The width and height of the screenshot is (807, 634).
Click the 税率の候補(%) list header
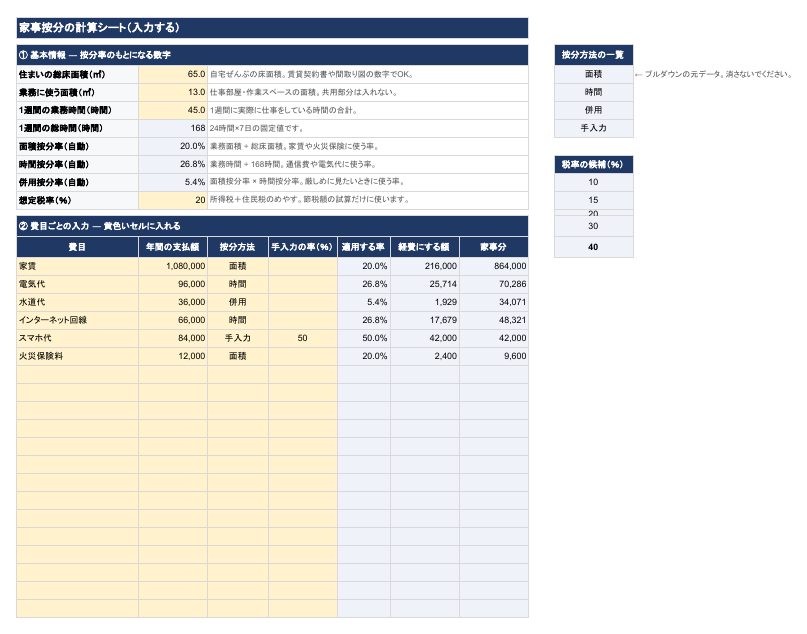tap(593, 165)
